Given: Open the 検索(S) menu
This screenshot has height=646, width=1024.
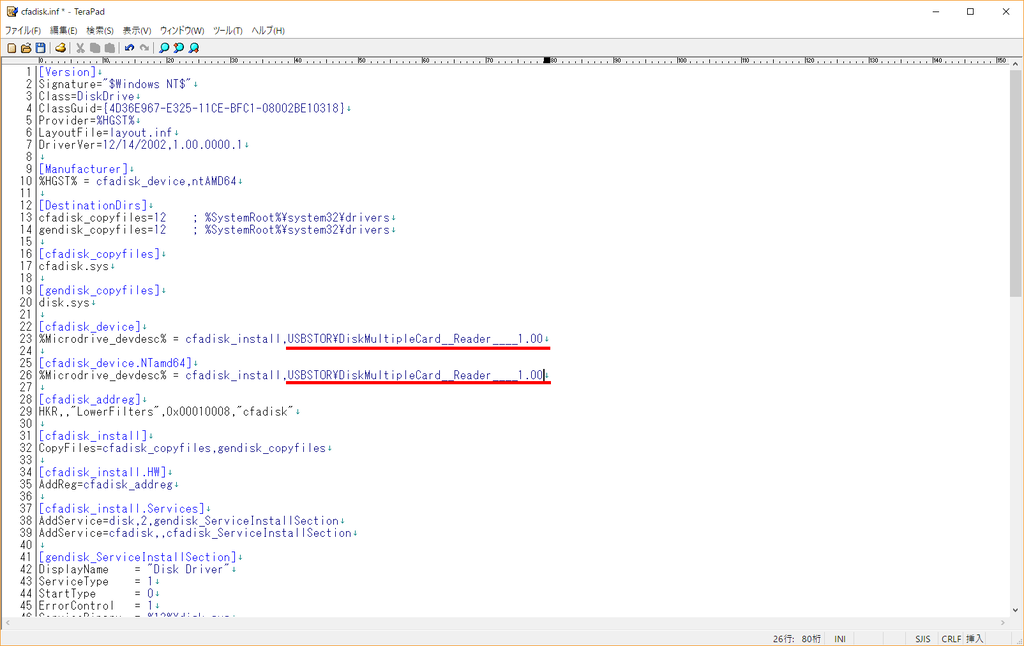Looking at the screenshot, I should [100, 31].
